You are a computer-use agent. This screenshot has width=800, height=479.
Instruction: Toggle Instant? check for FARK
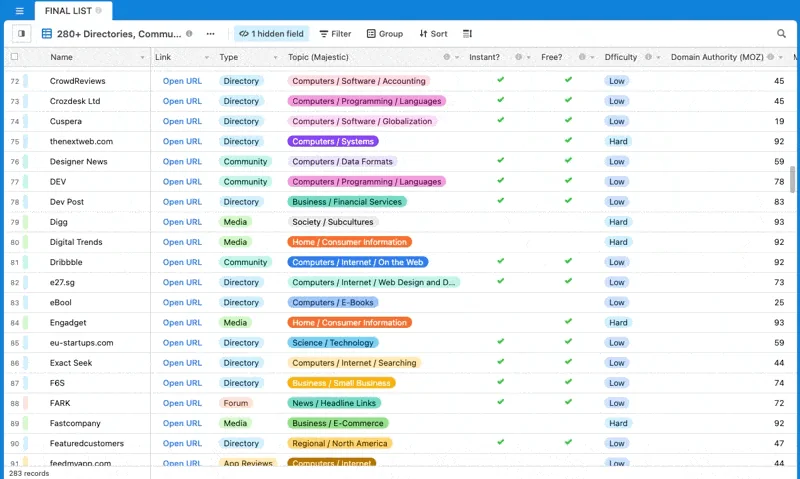[x=501, y=402]
